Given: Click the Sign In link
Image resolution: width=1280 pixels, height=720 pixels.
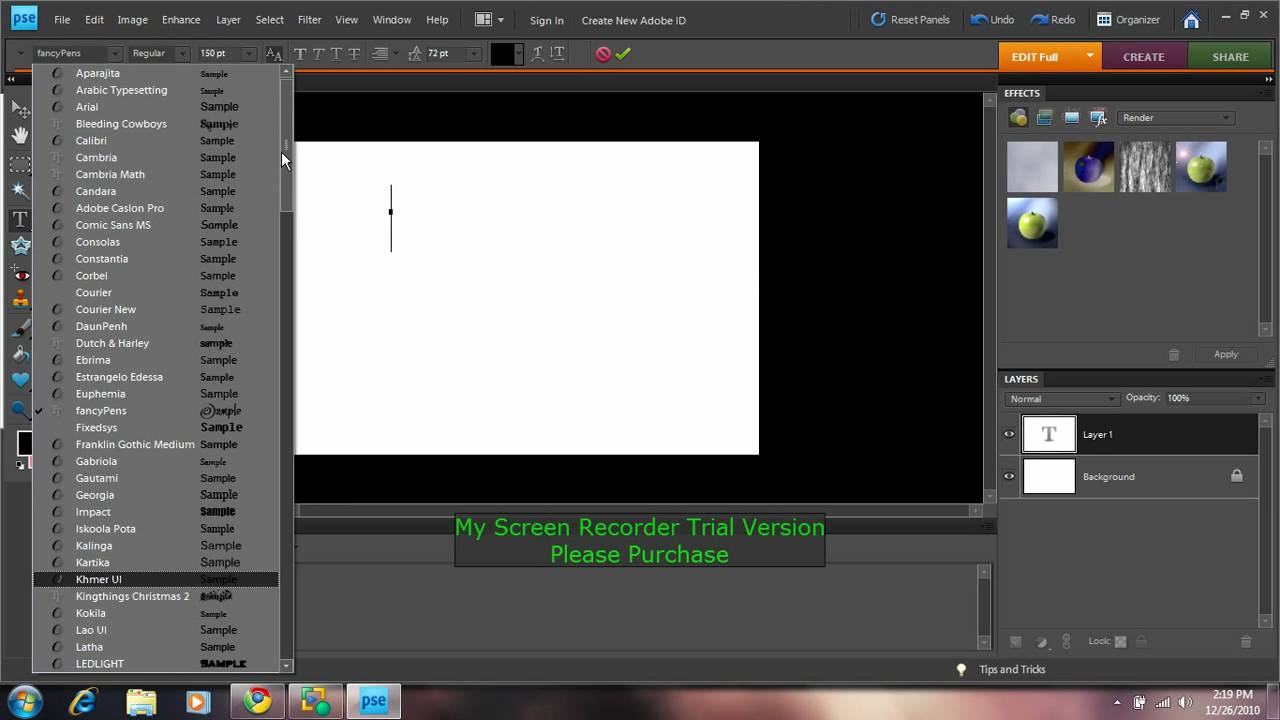Looking at the screenshot, I should [x=547, y=20].
